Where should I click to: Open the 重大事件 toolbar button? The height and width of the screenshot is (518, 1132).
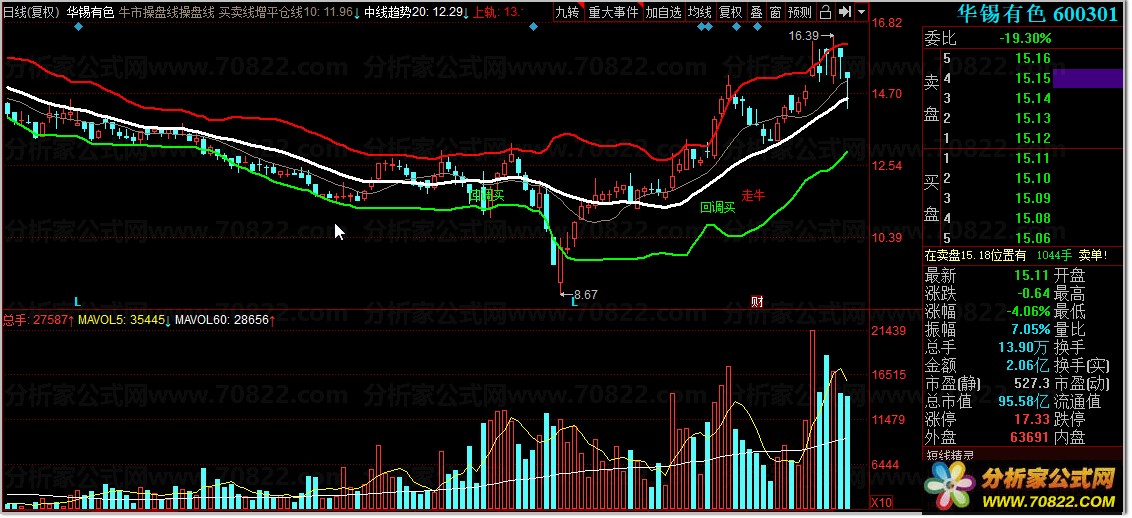pyautogui.click(x=612, y=12)
